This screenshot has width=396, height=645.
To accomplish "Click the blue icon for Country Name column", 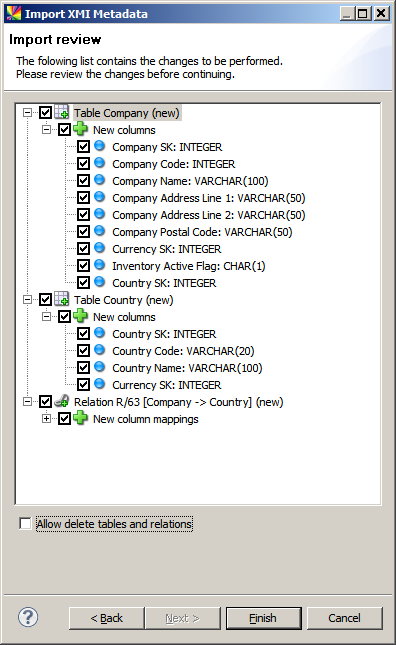I will click(100, 367).
